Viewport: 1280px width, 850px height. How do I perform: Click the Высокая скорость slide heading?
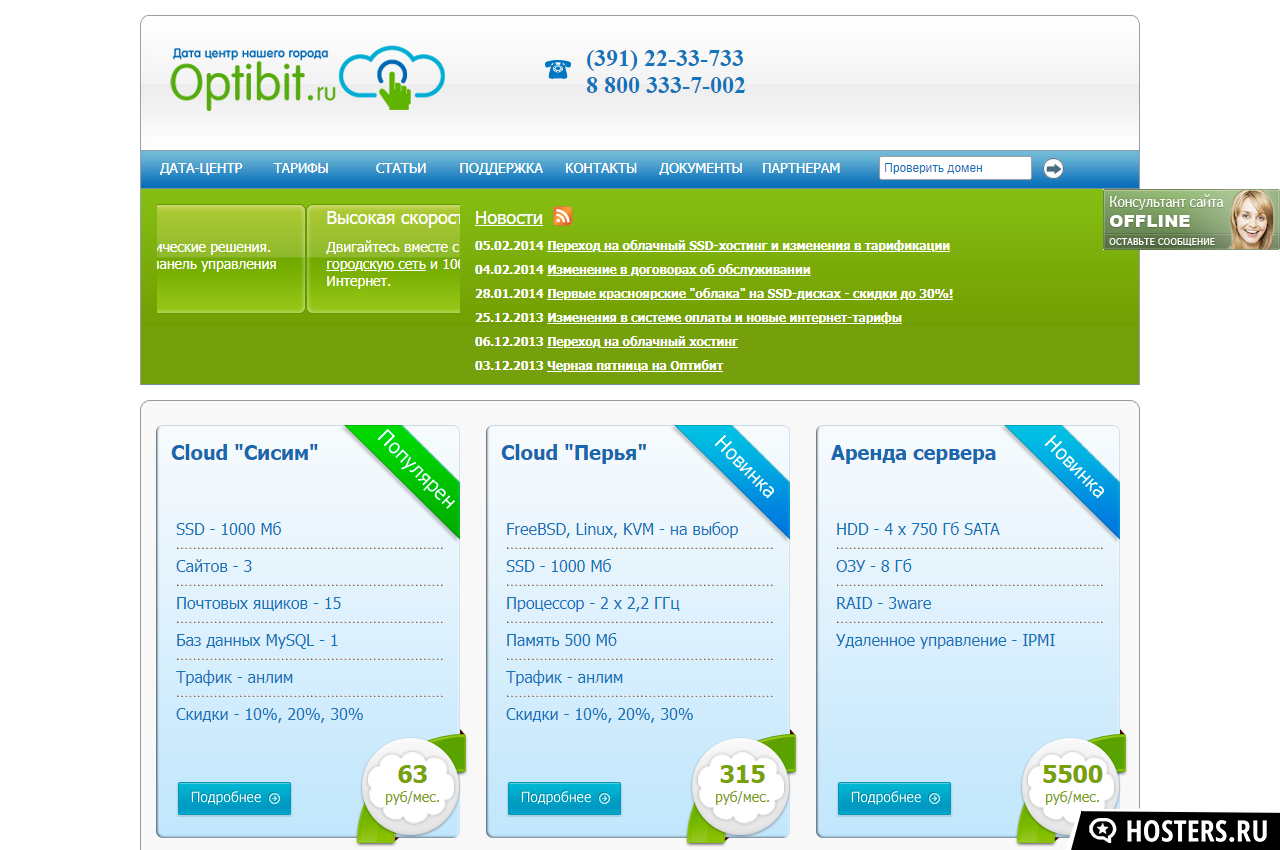pos(393,218)
